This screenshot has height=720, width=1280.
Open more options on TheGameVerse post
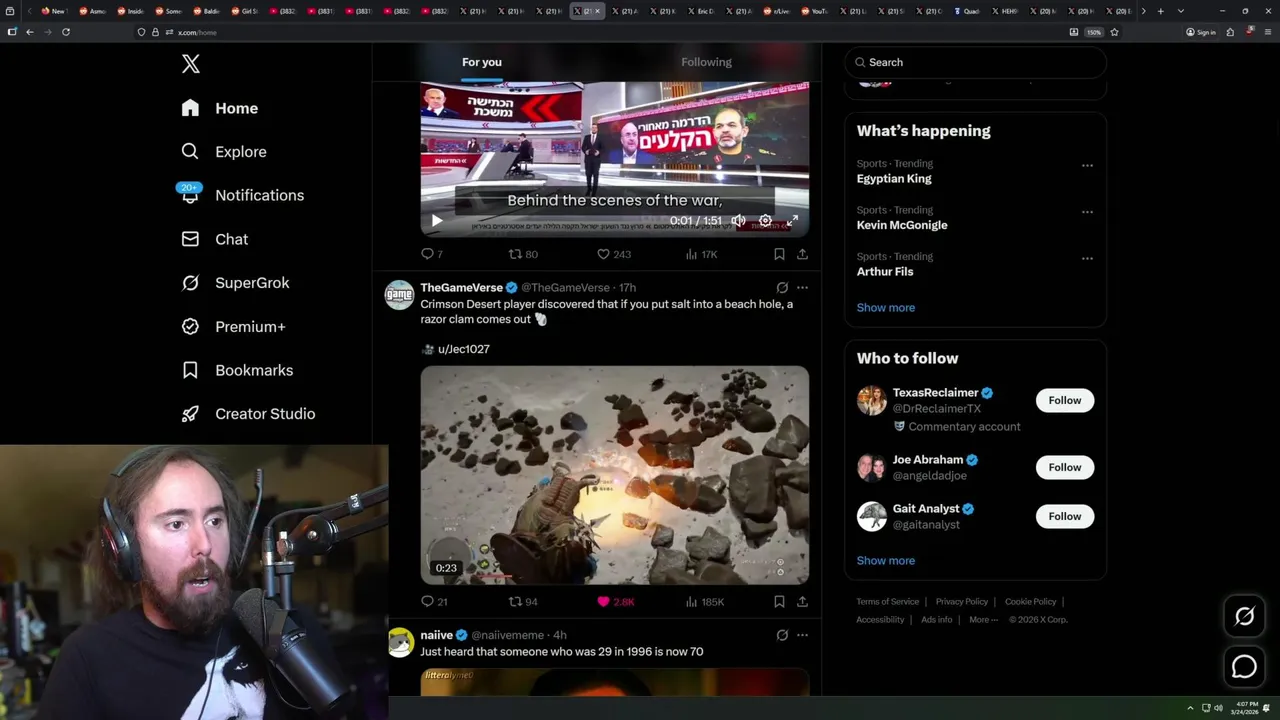(802, 287)
